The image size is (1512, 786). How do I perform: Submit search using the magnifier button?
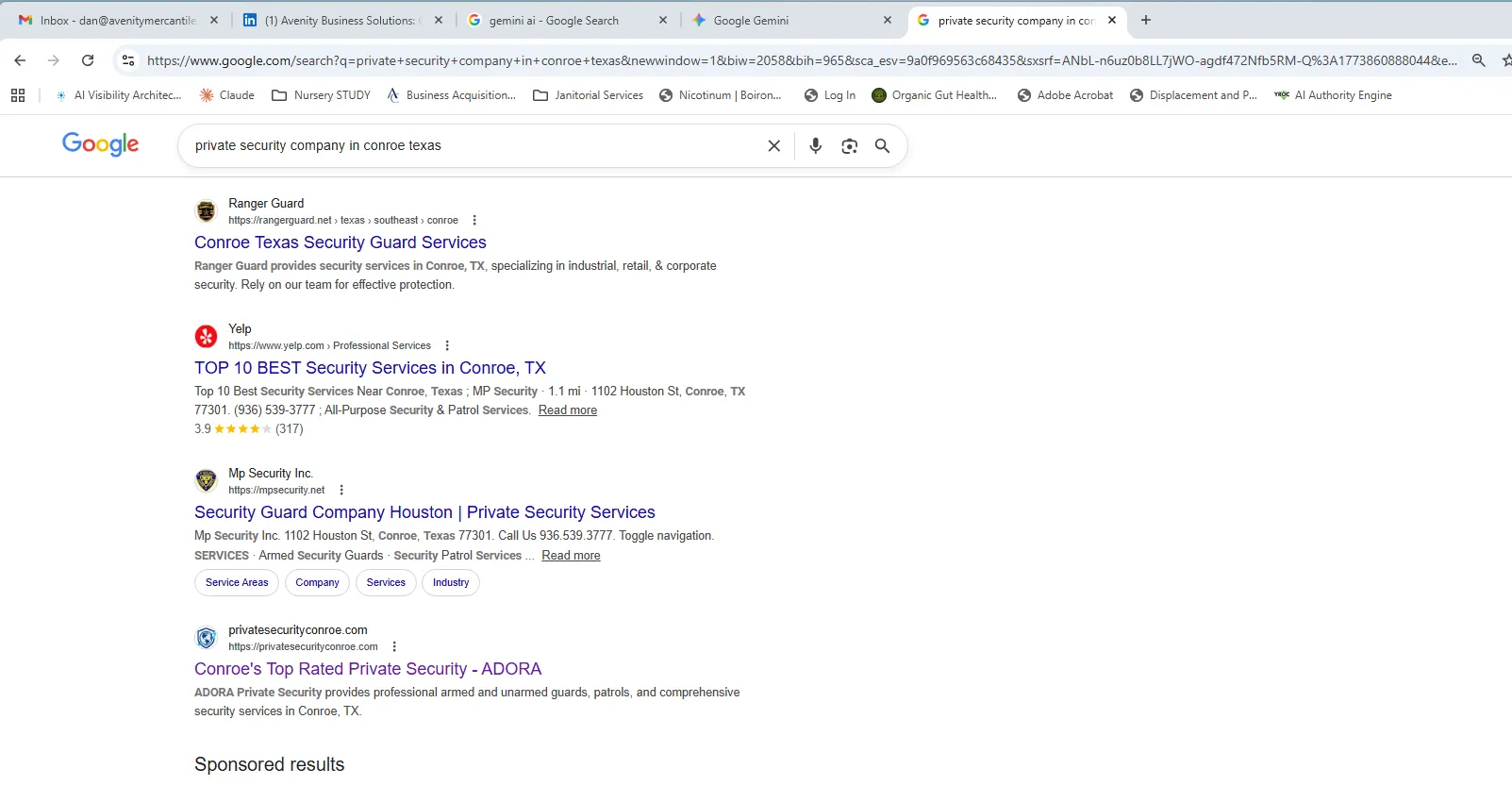tap(882, 145)
